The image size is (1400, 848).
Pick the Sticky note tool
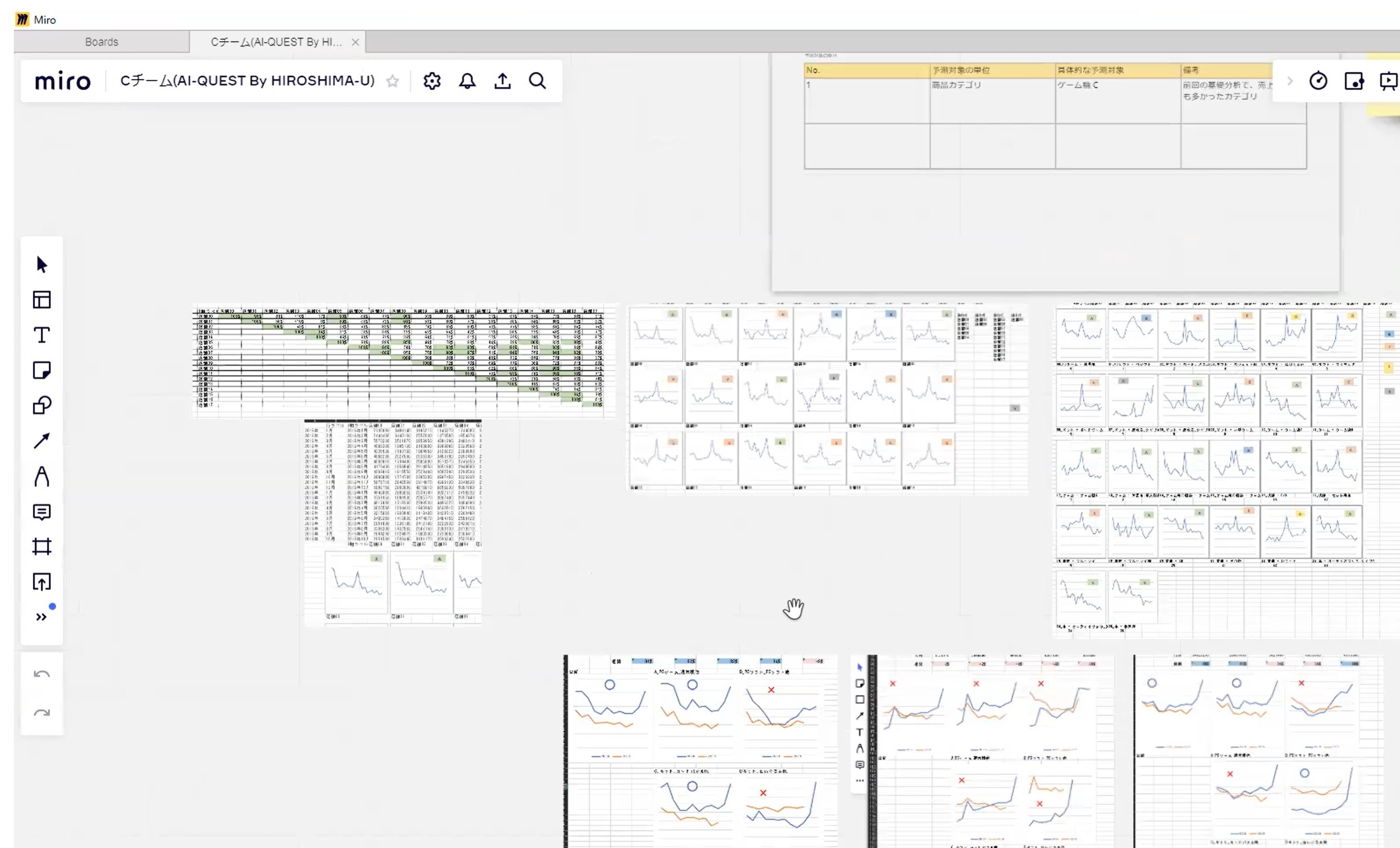42,370
